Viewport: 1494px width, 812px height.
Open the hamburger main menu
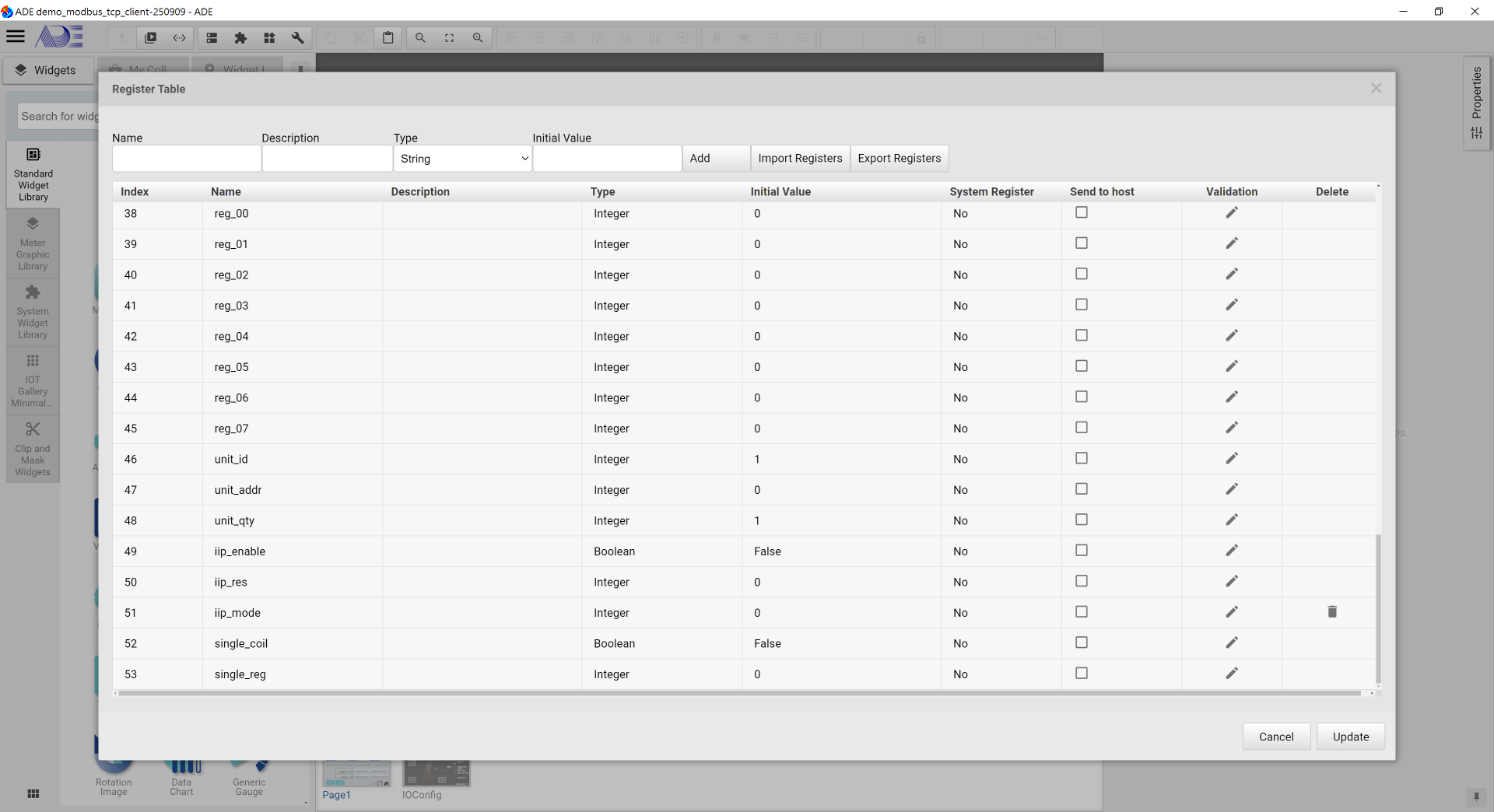pyautogui.click(x=16, y=37)
